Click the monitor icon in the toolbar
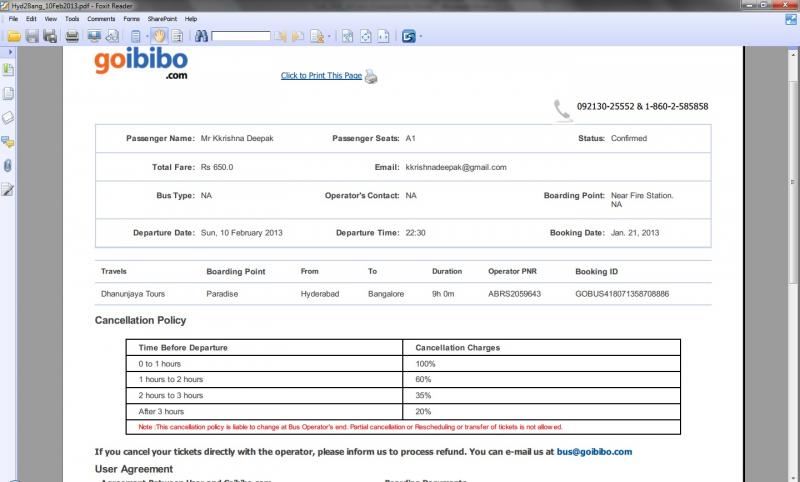The image size is (800, 482). [94, 36]
